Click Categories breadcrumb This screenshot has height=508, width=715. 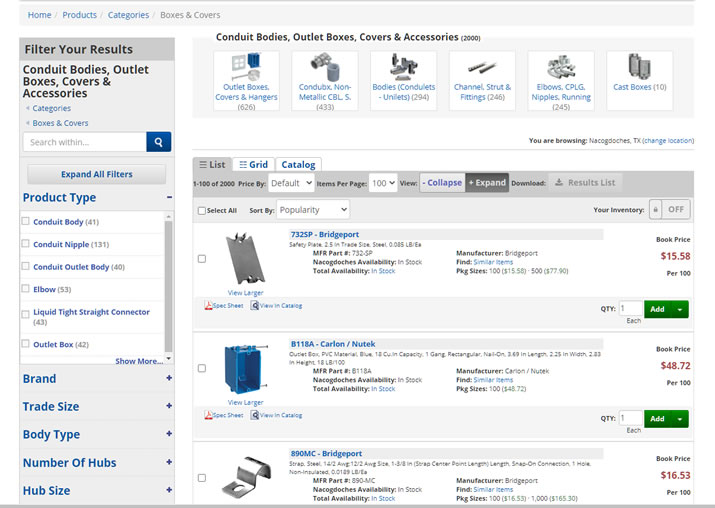128,15
